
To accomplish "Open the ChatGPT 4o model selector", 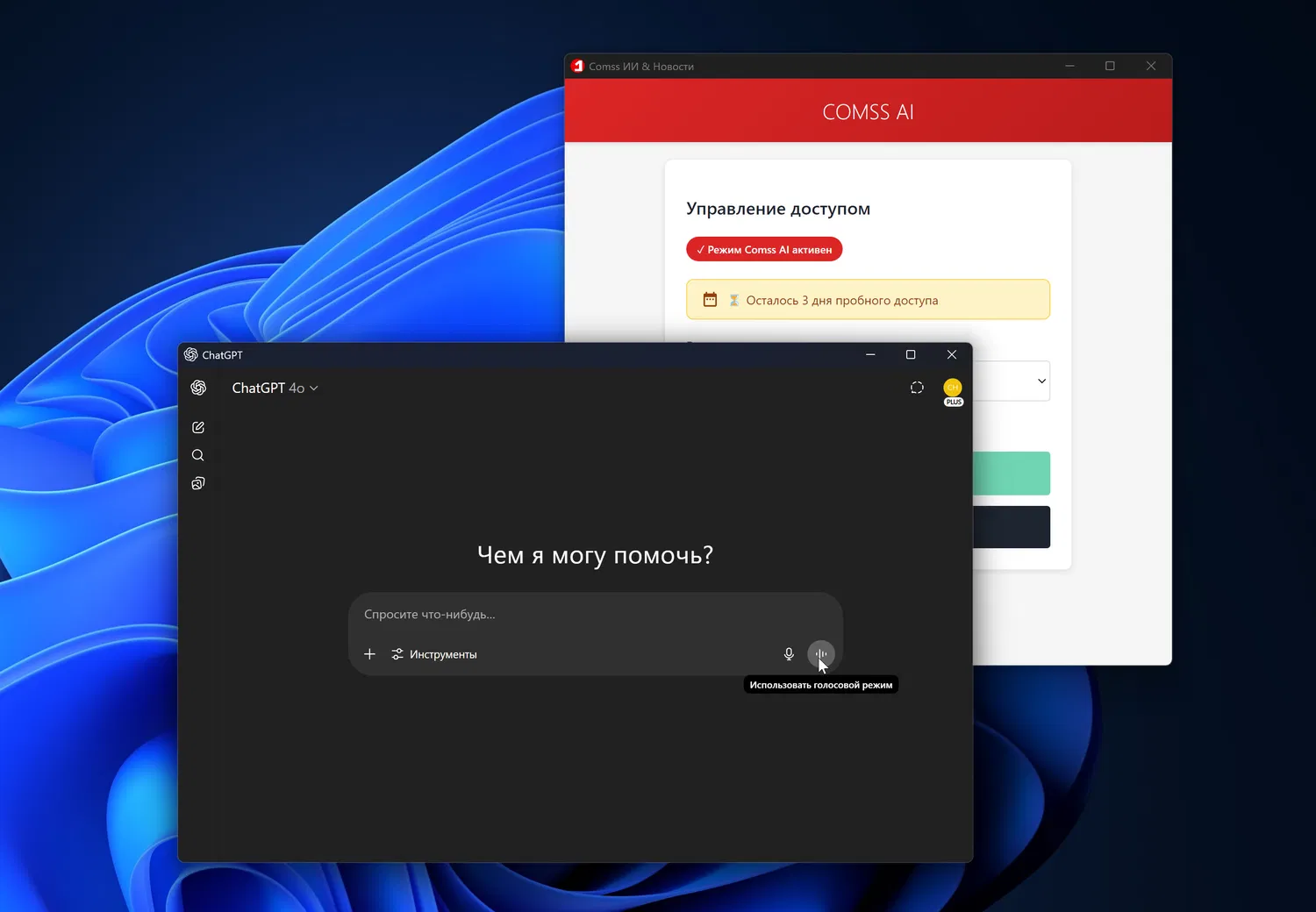I will tap(275, 388).
